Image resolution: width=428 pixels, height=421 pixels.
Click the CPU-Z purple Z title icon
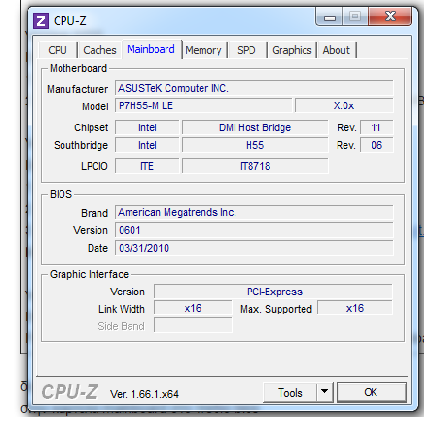[x=41, y=21]
